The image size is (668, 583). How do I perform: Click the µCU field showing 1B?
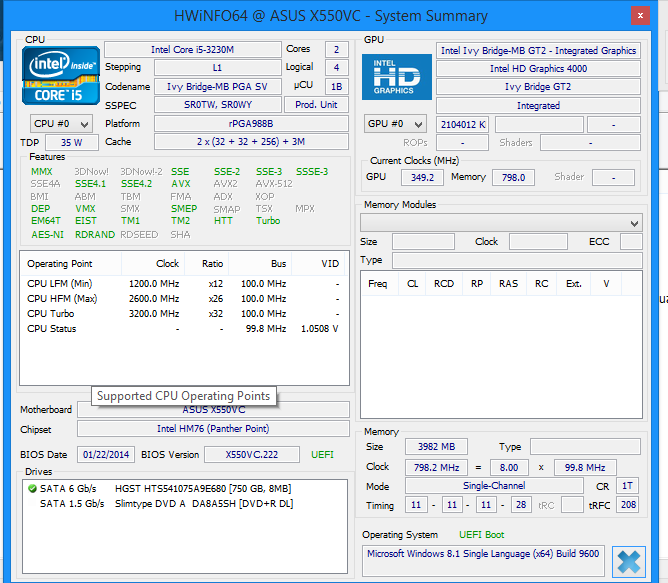pos(337,87)
